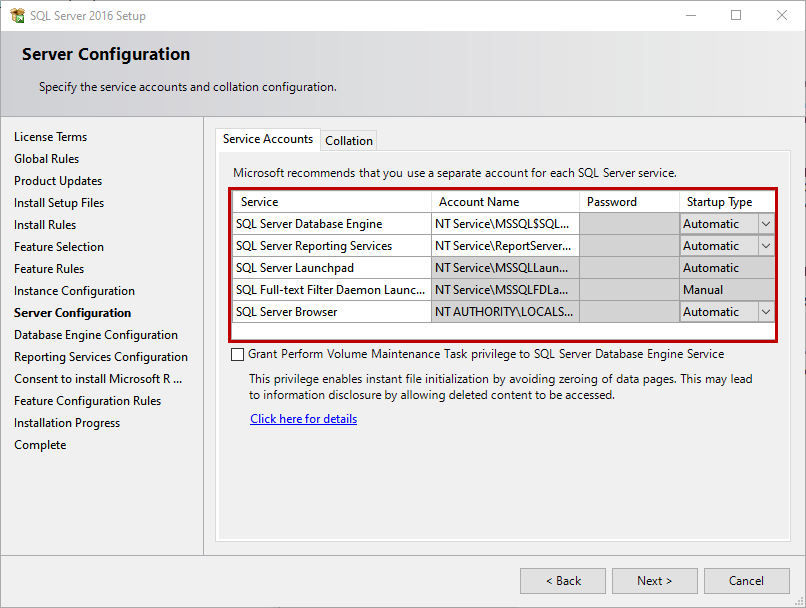Enable Grant Perform Volume Maintenance Task checkbox

[x=237, y=354]
